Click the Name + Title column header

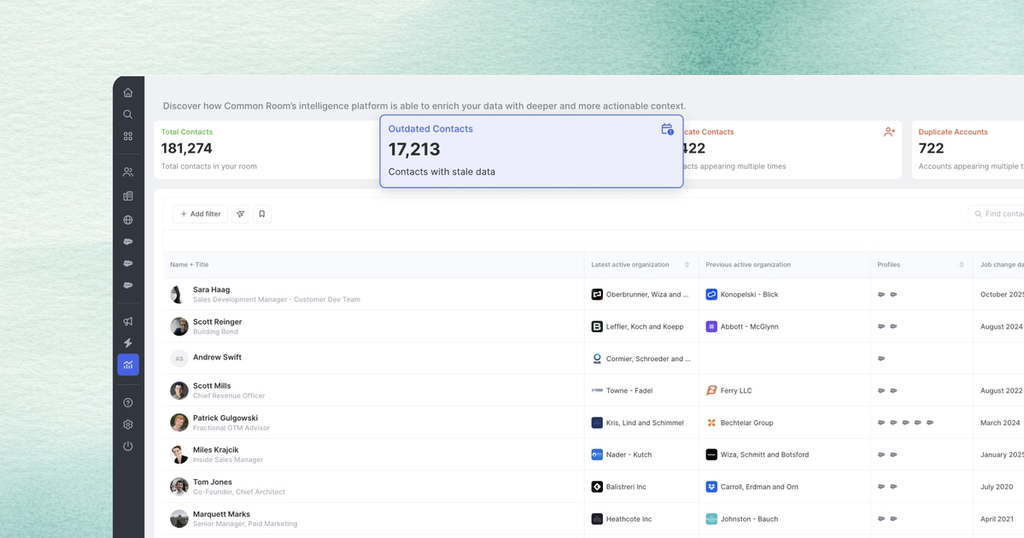click(189, 265)
